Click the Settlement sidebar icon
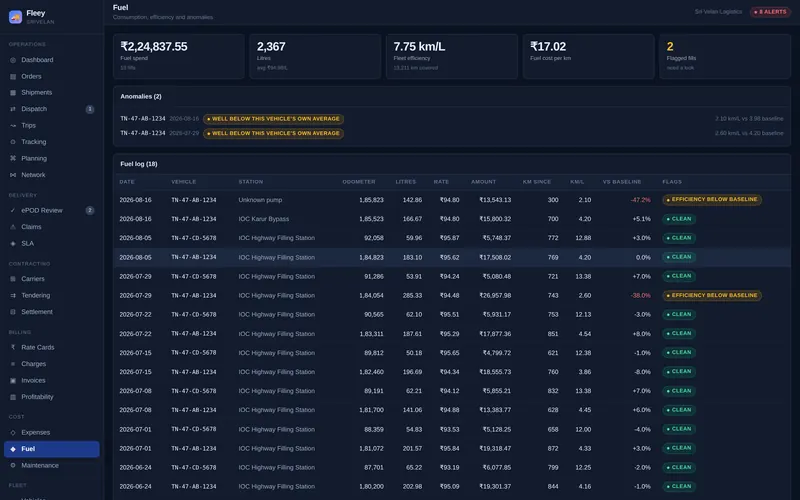This screenshot has height=500, width=800. [x=13, y=312]
